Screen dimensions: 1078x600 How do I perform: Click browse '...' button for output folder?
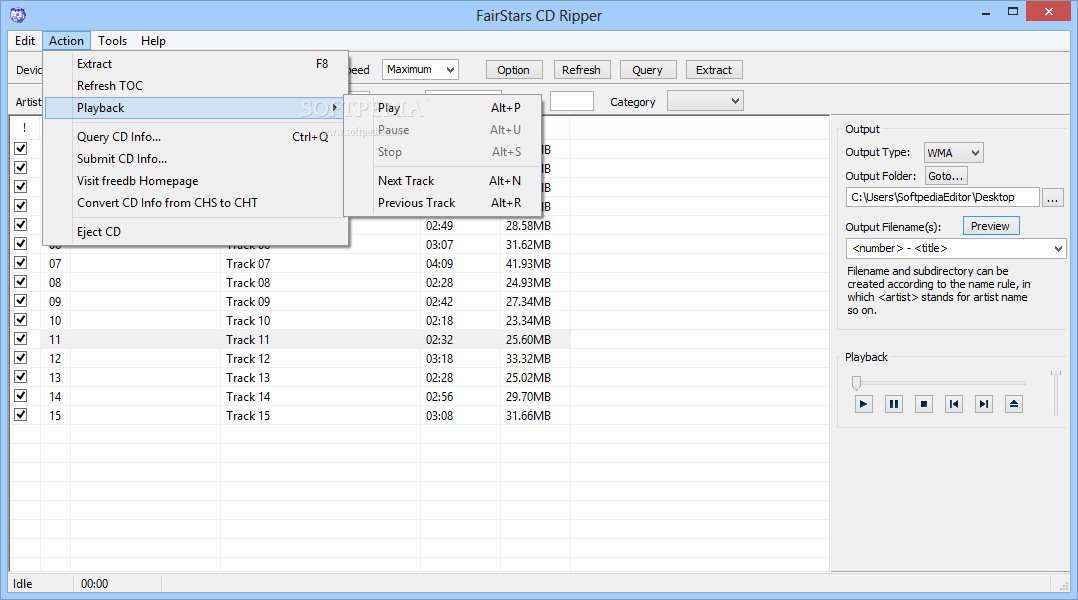tap(1052, 198)
